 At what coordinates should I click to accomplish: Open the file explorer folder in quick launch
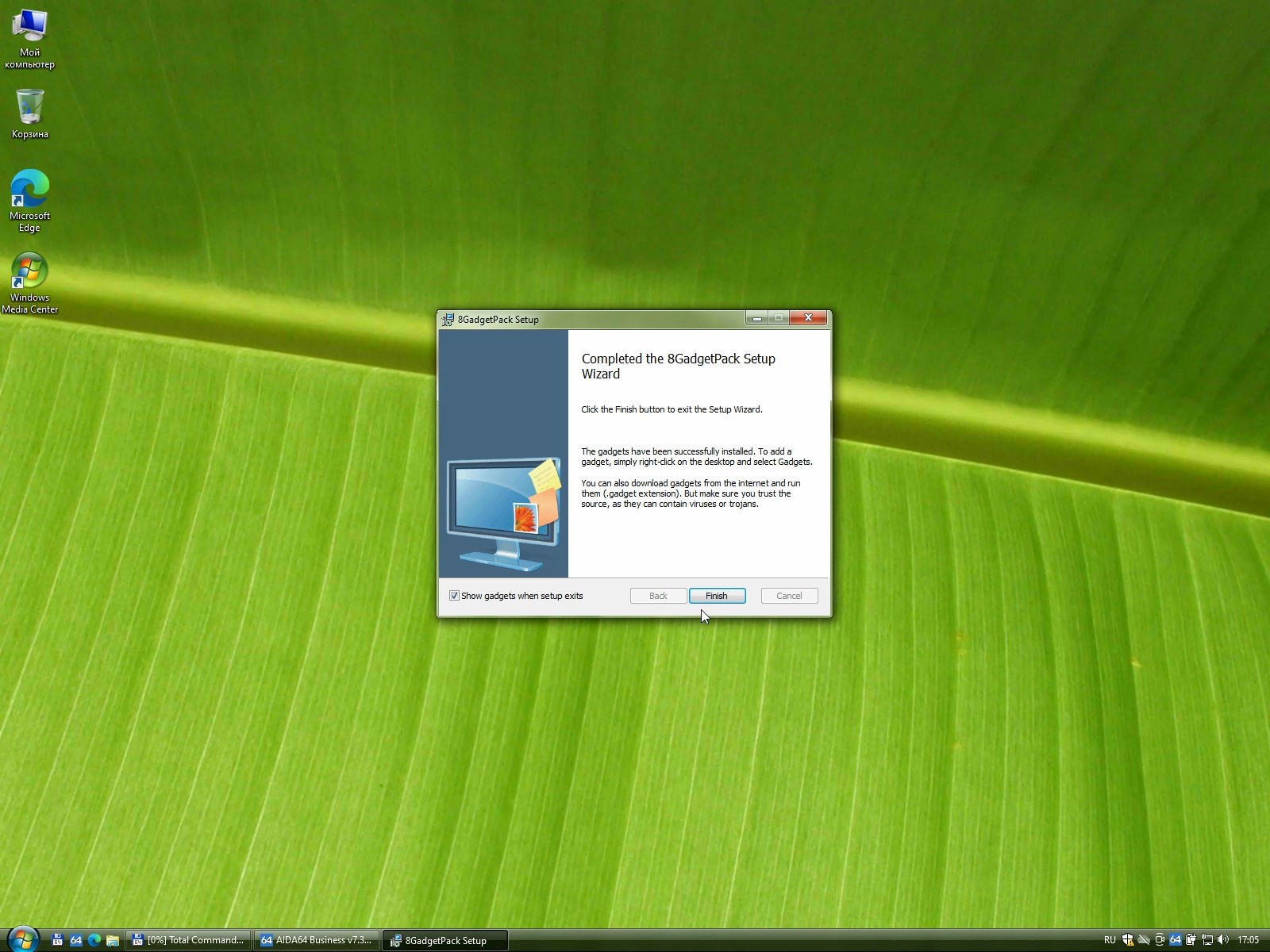(113, 940)
